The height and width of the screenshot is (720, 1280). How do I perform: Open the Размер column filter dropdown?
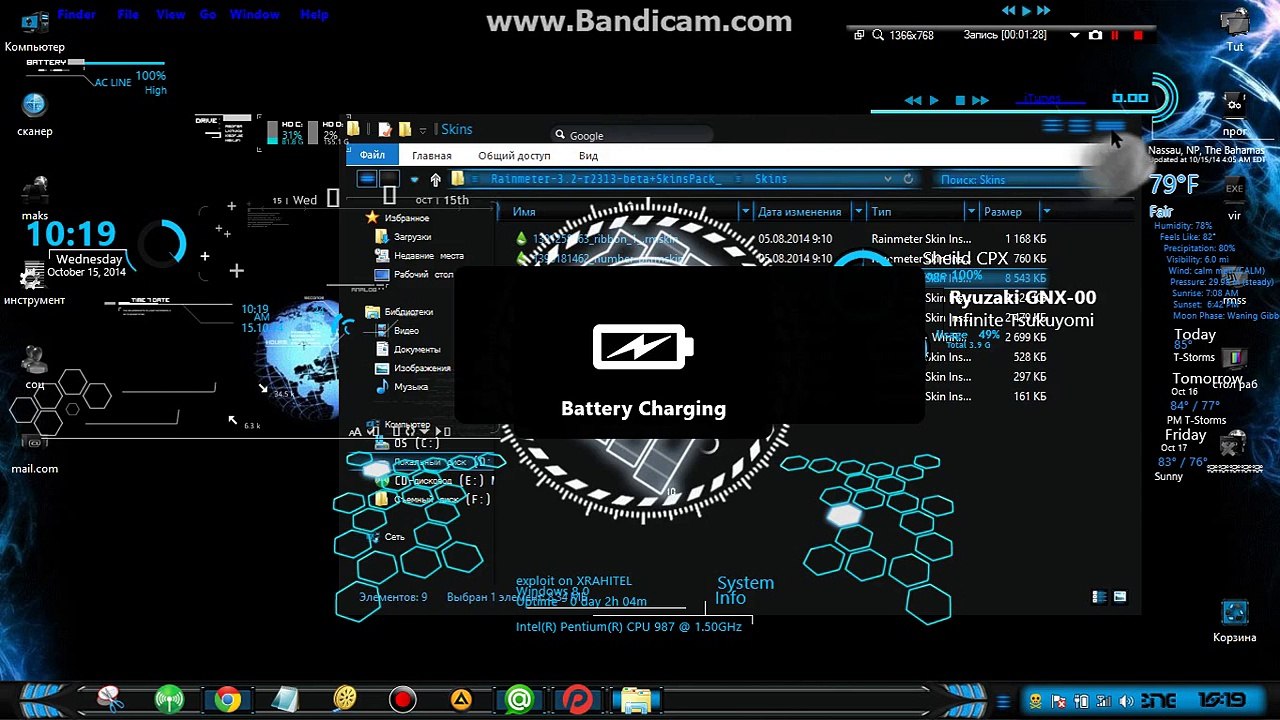[1046, 211]
